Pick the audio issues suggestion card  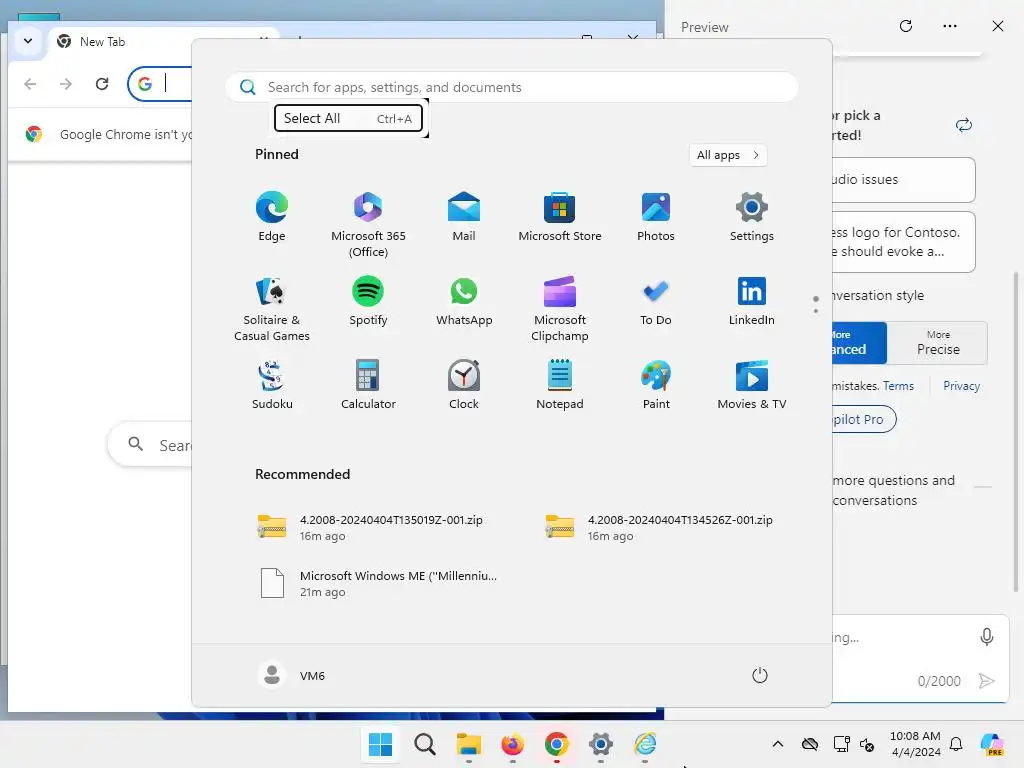tap(904, 180)
